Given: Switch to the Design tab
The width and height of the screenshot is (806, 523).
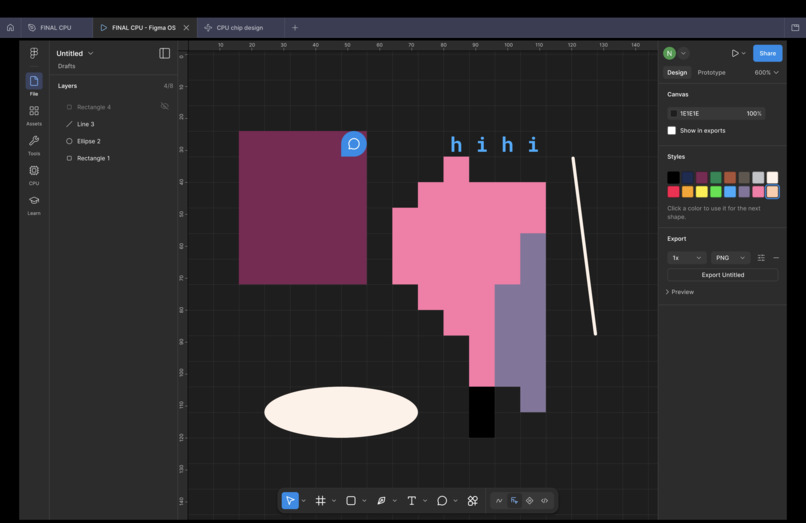Looking at the screenshot, I should click(x=677, y=73).
